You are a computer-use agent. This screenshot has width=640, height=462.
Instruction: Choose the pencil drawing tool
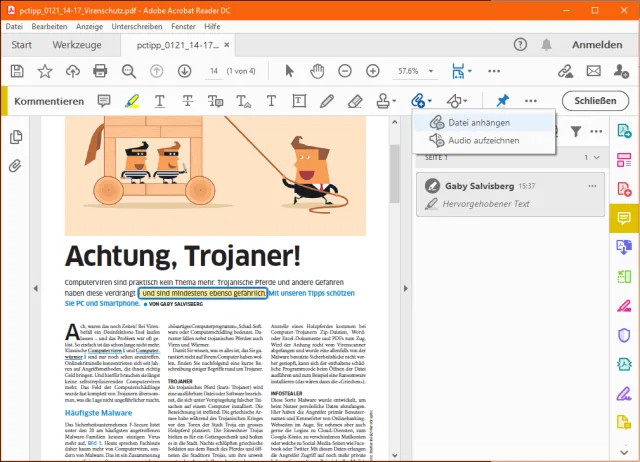327,101
